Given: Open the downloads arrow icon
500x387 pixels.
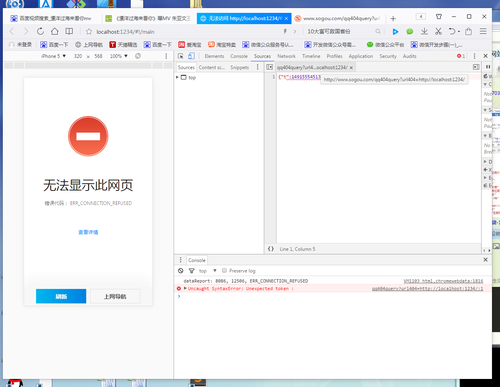Looking at the screenshot, I should 424,31.
